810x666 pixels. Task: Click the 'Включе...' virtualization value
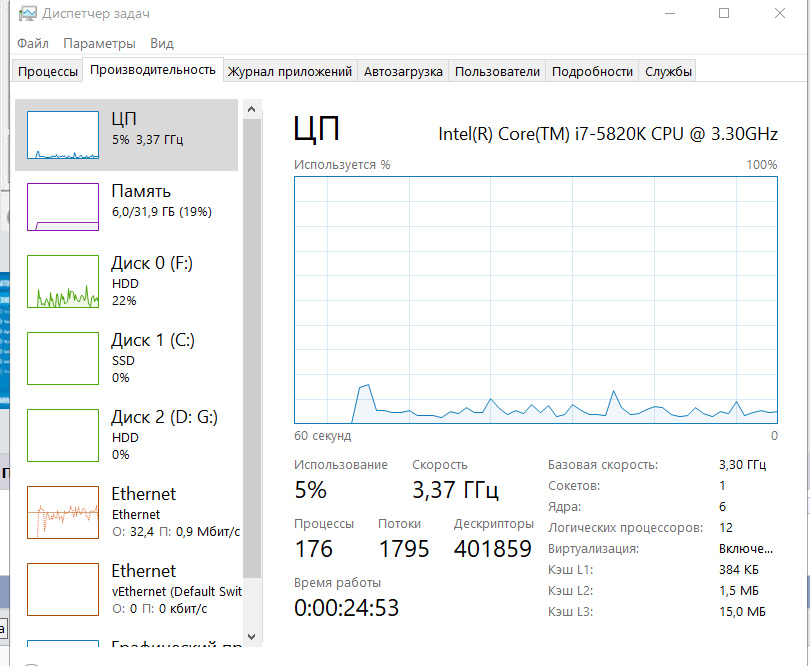coord(746,549)
